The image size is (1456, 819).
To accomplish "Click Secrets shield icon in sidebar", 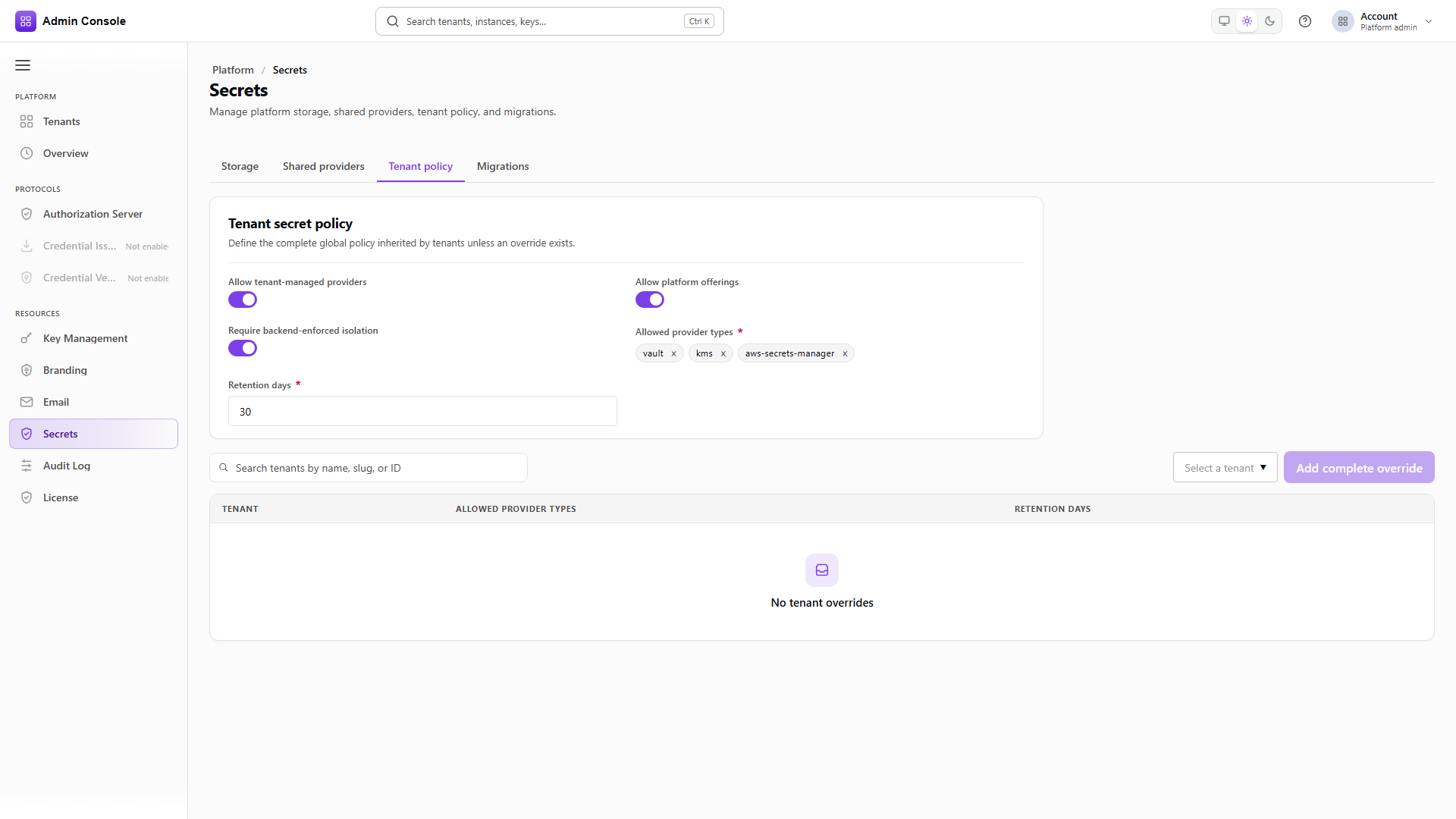I will tap(27, 434).
